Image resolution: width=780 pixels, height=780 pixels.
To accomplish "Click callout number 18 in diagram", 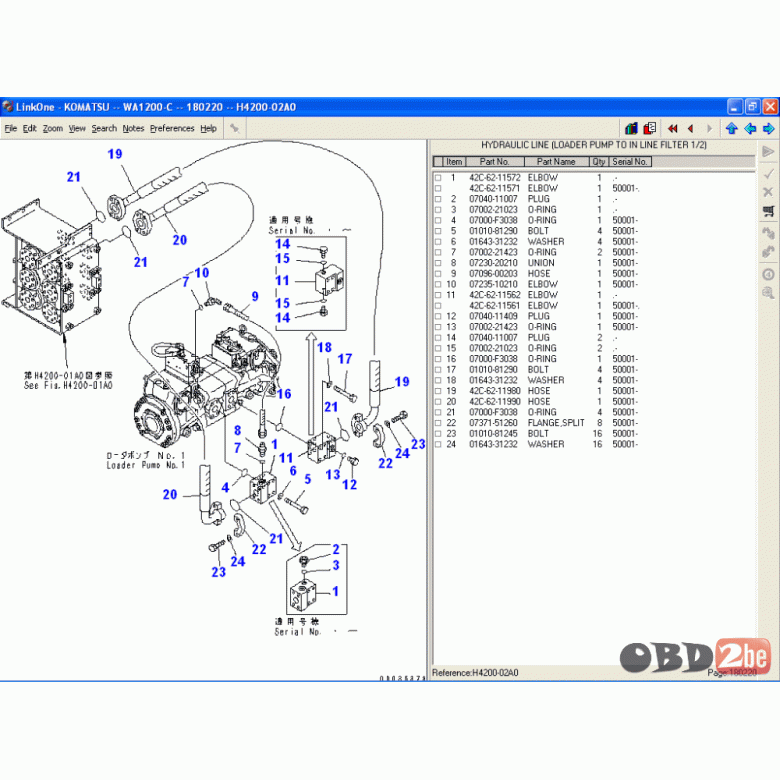I will (324, 347).
